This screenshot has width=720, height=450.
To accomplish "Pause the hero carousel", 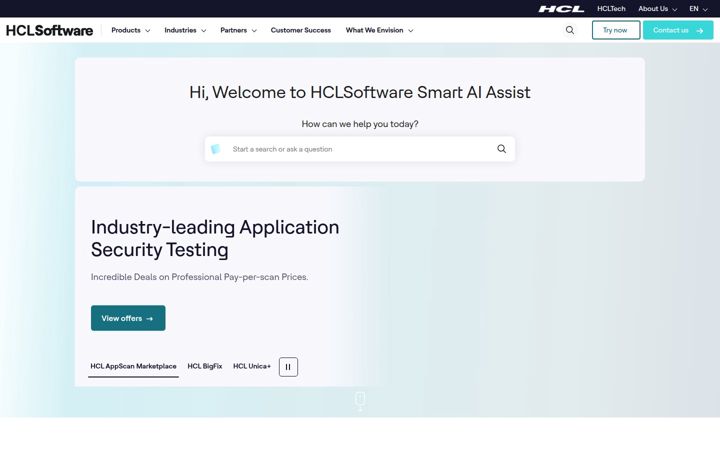I will (288, 367).
